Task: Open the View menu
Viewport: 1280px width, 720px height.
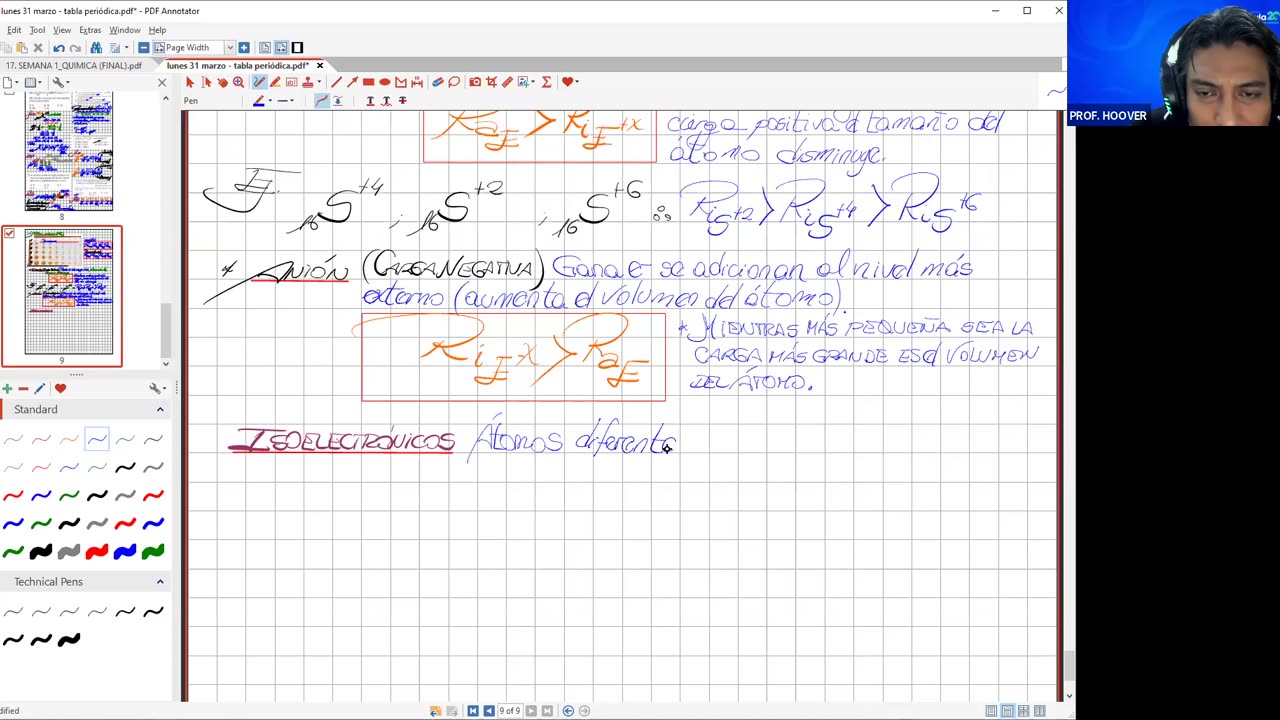Action: tap(61, 30)
